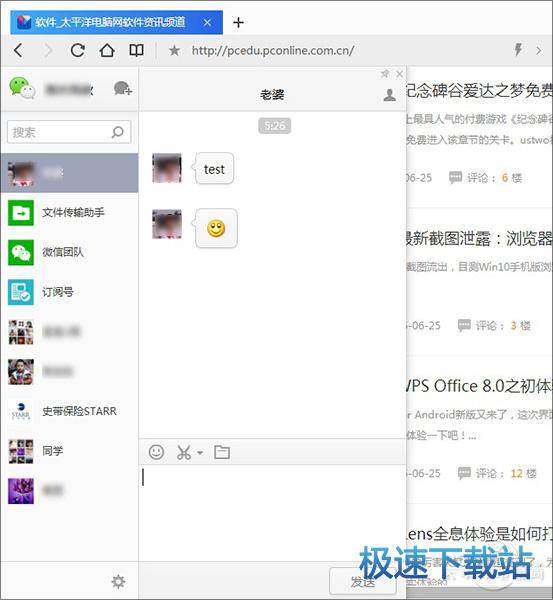Viewport: 553px width, 600px height.
Task: Open 史带保险STARR conversation
Action: click(69, 411)
